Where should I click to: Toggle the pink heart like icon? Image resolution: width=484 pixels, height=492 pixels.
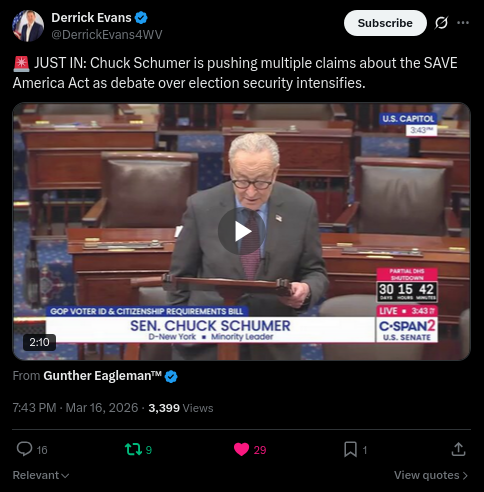coord(241,449)
